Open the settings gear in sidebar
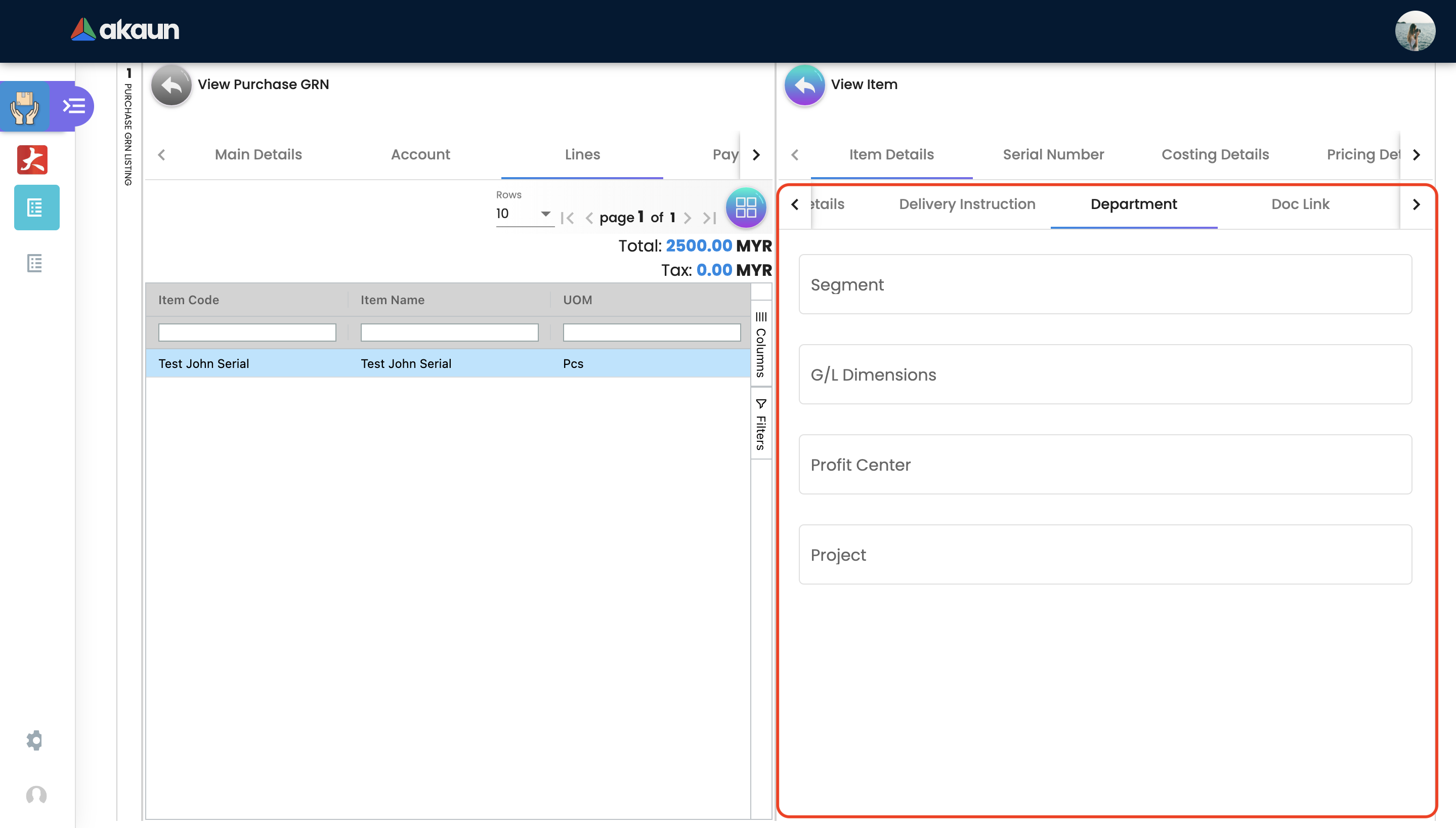 [x=35, y=740]
